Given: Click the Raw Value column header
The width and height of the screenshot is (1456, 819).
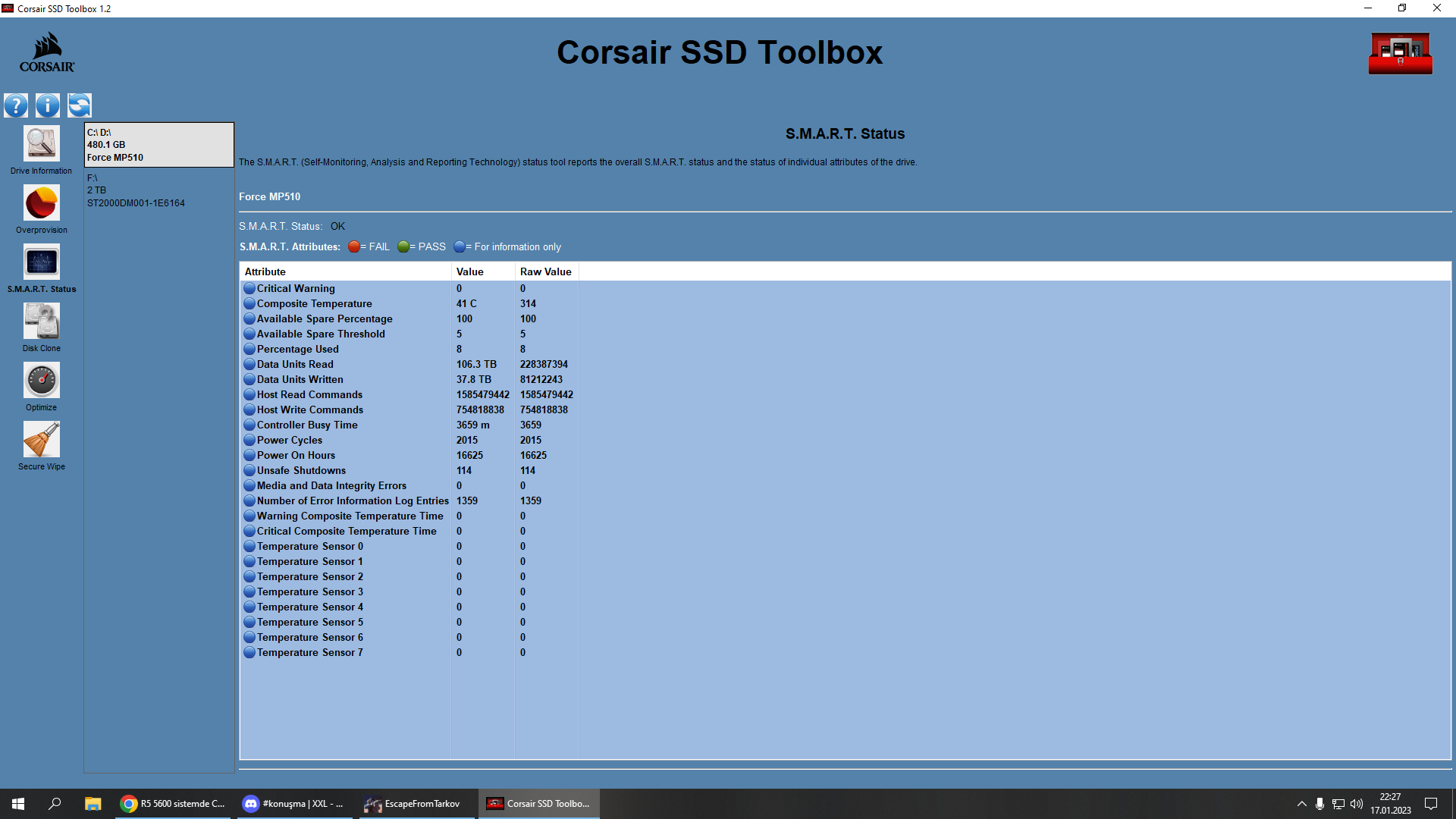Looking at the screenshot, I should 545,271.
